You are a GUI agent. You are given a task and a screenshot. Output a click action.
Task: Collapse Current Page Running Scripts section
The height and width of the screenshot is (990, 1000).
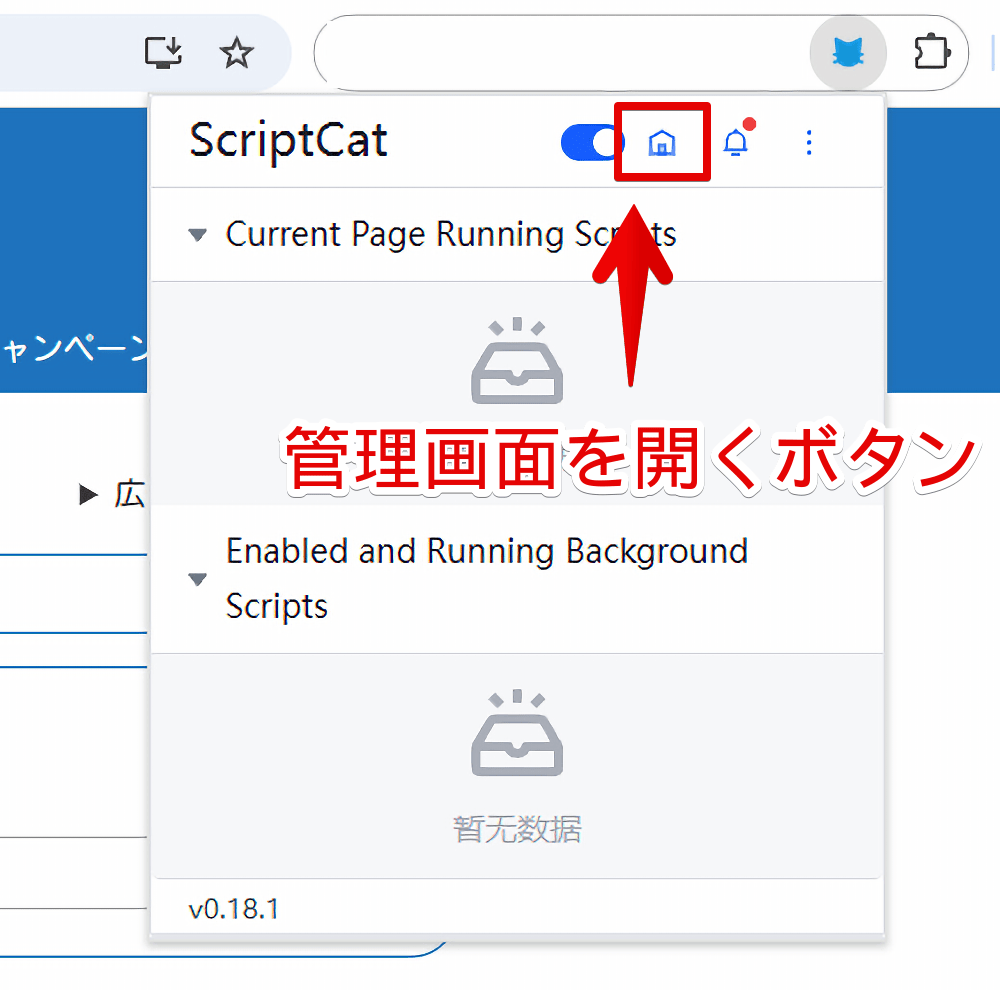click(198, 235)
